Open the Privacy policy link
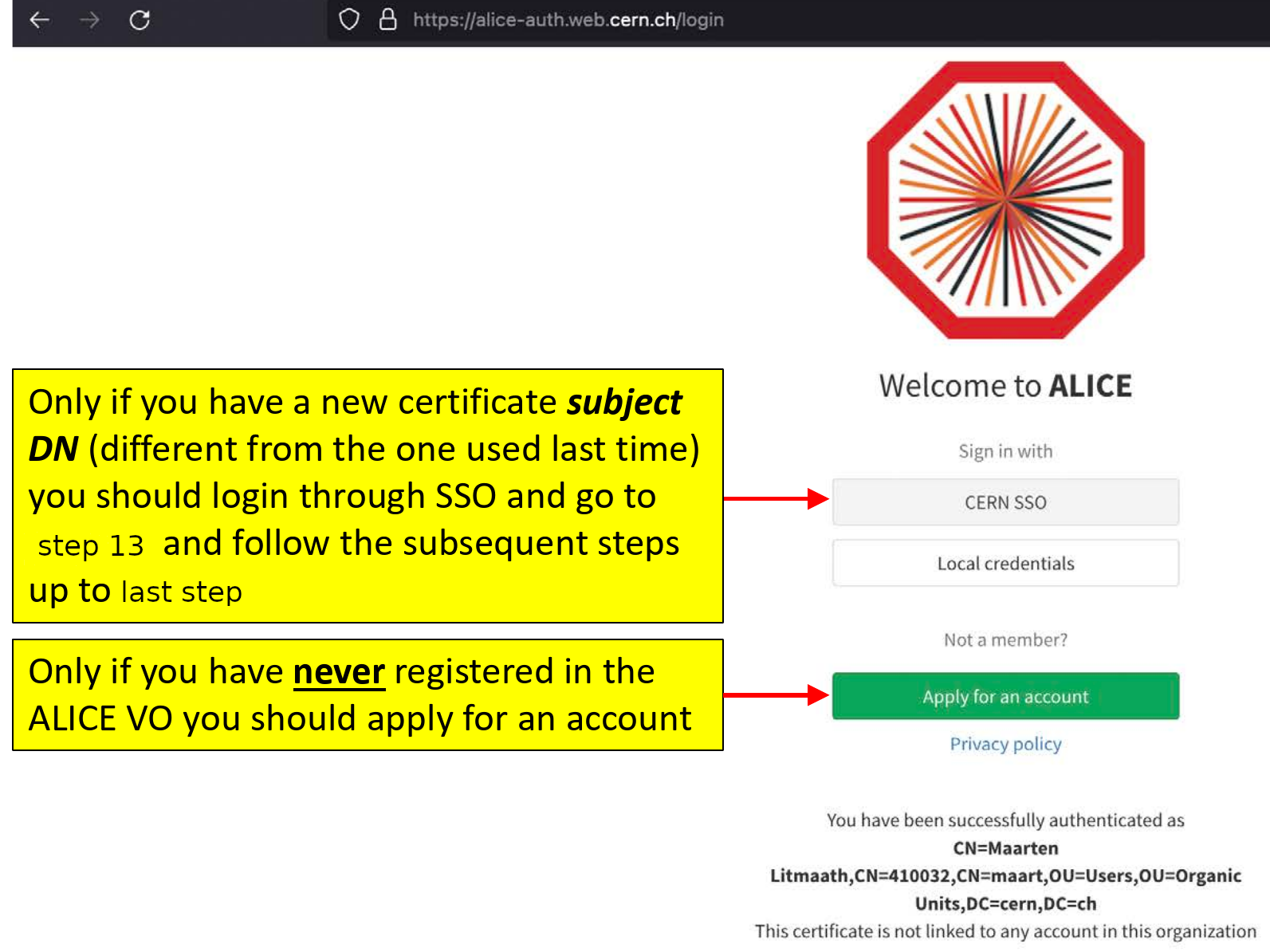Viewport: 1270px width, 952px height. [x=1005, y=744]
